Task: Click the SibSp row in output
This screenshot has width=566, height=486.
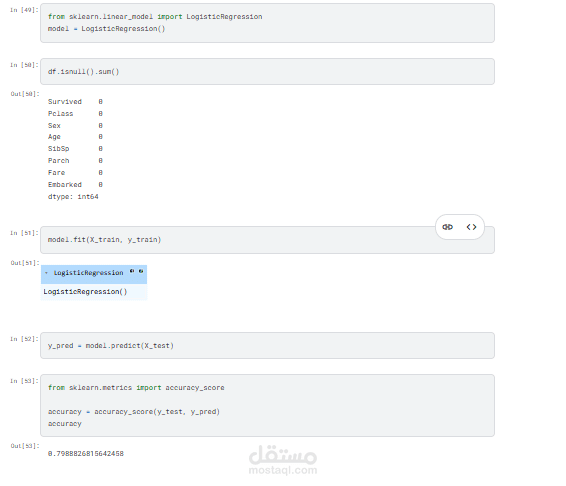Action: click(x=75, y=149)
